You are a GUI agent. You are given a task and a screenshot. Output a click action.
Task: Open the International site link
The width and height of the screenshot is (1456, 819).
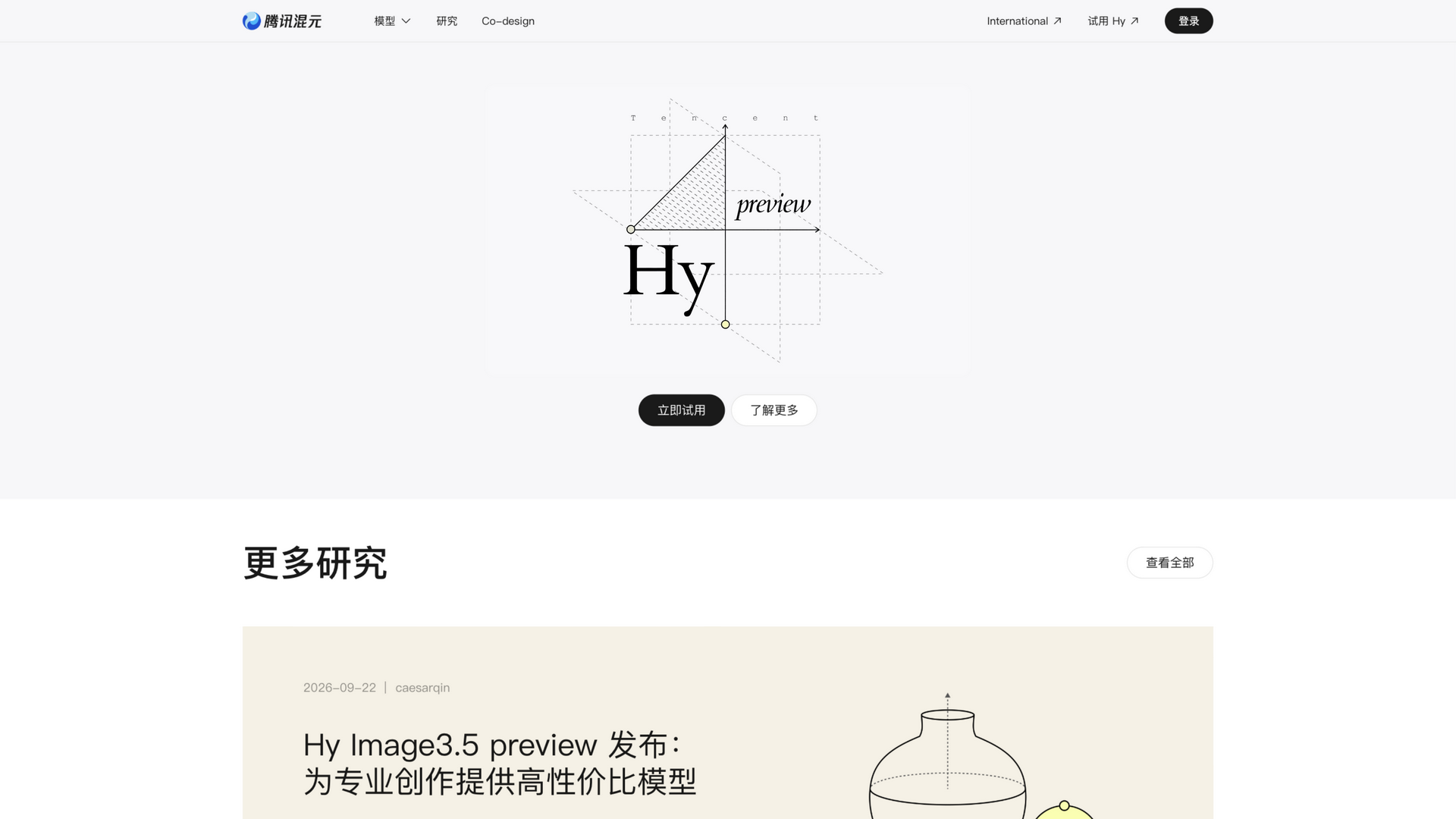[1024, 21]
